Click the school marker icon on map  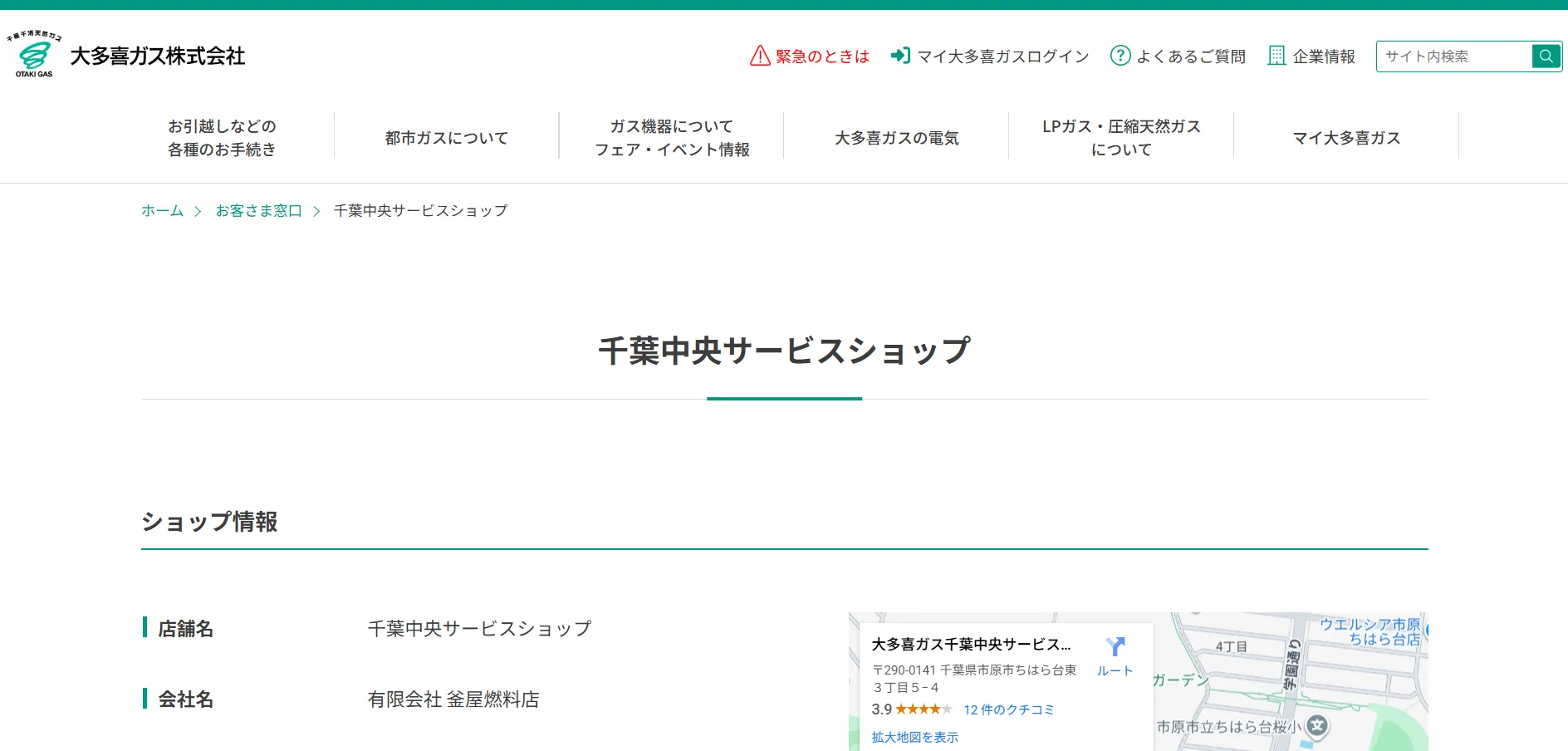pyautogui.click(x=1317, y=726)
